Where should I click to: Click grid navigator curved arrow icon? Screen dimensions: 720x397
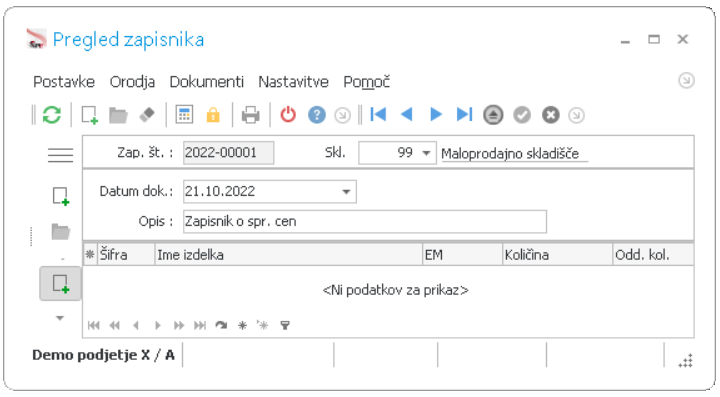click(221, 325)
